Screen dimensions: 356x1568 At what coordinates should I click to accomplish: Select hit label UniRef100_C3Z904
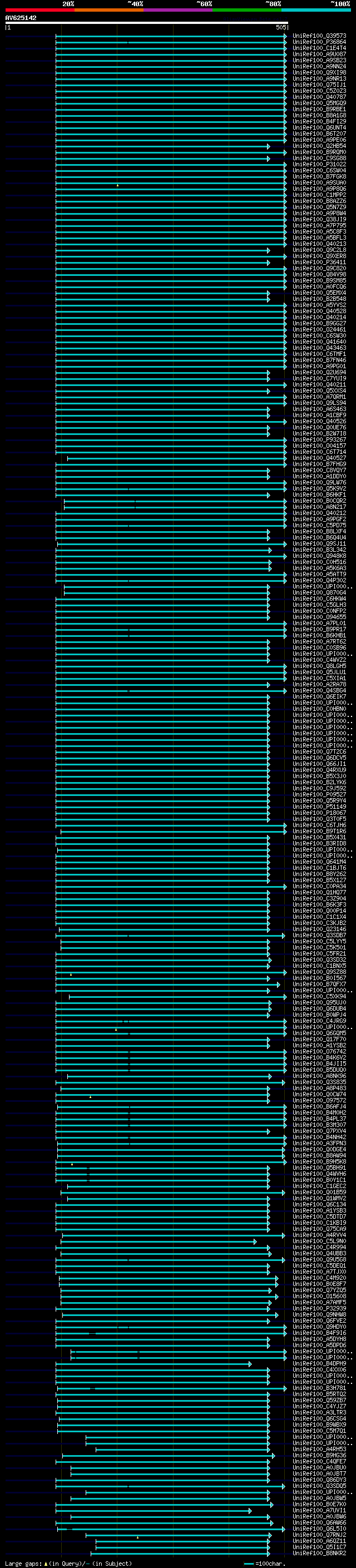319,898
